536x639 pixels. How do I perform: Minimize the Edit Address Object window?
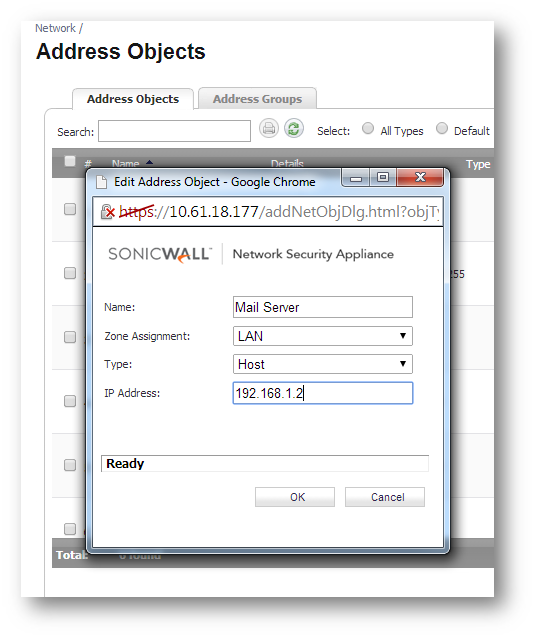coord(356,178)
